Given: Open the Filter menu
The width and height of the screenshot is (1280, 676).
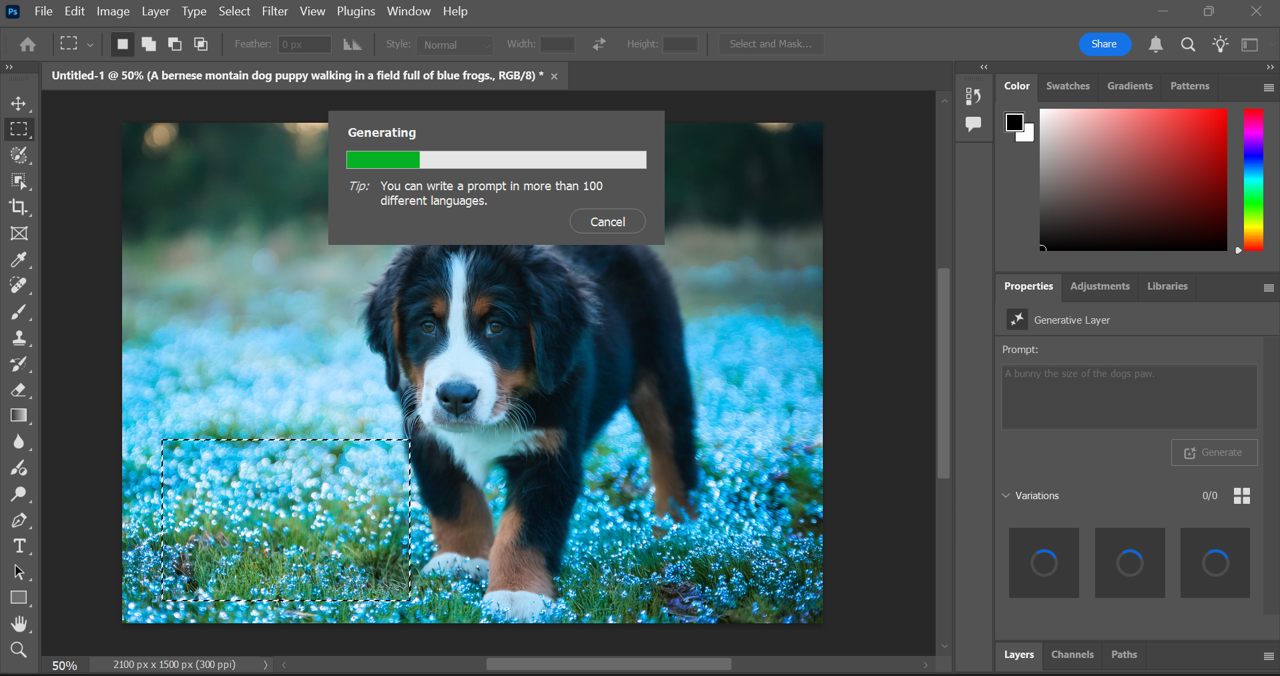Looking at the screenshot, I should [275, 11].
